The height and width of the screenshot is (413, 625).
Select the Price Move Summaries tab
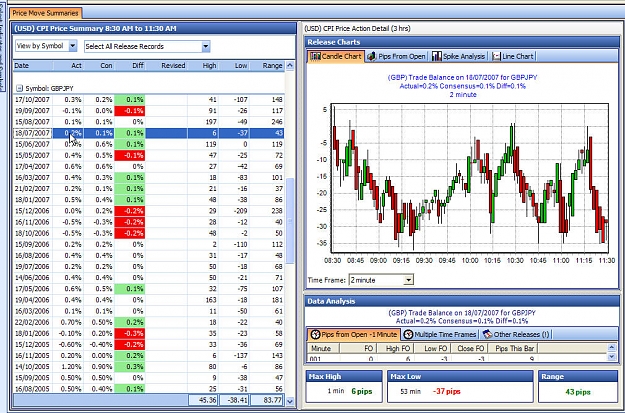coord(45,13)
